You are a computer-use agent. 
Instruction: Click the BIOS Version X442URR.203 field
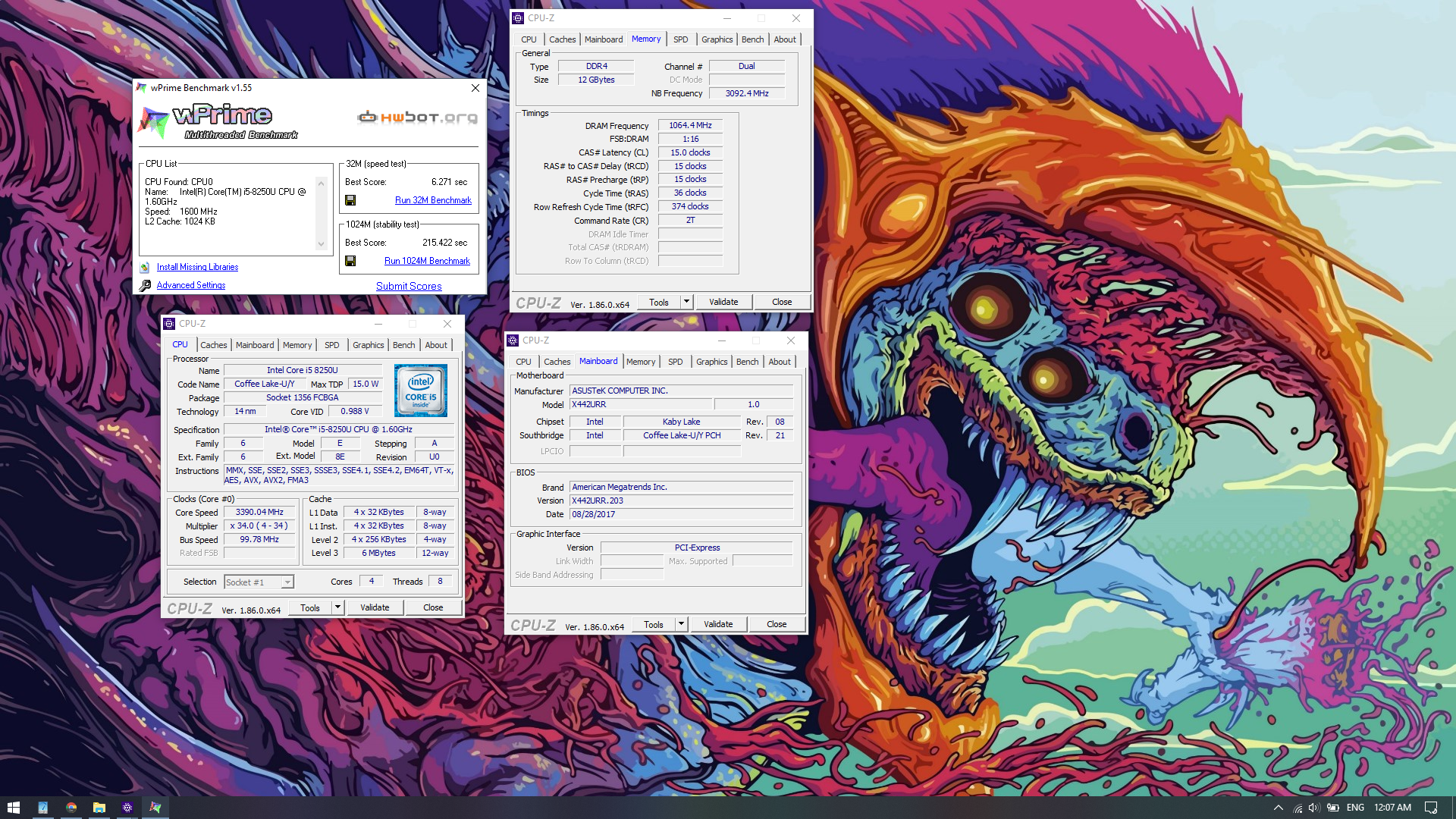coord(681,500)
